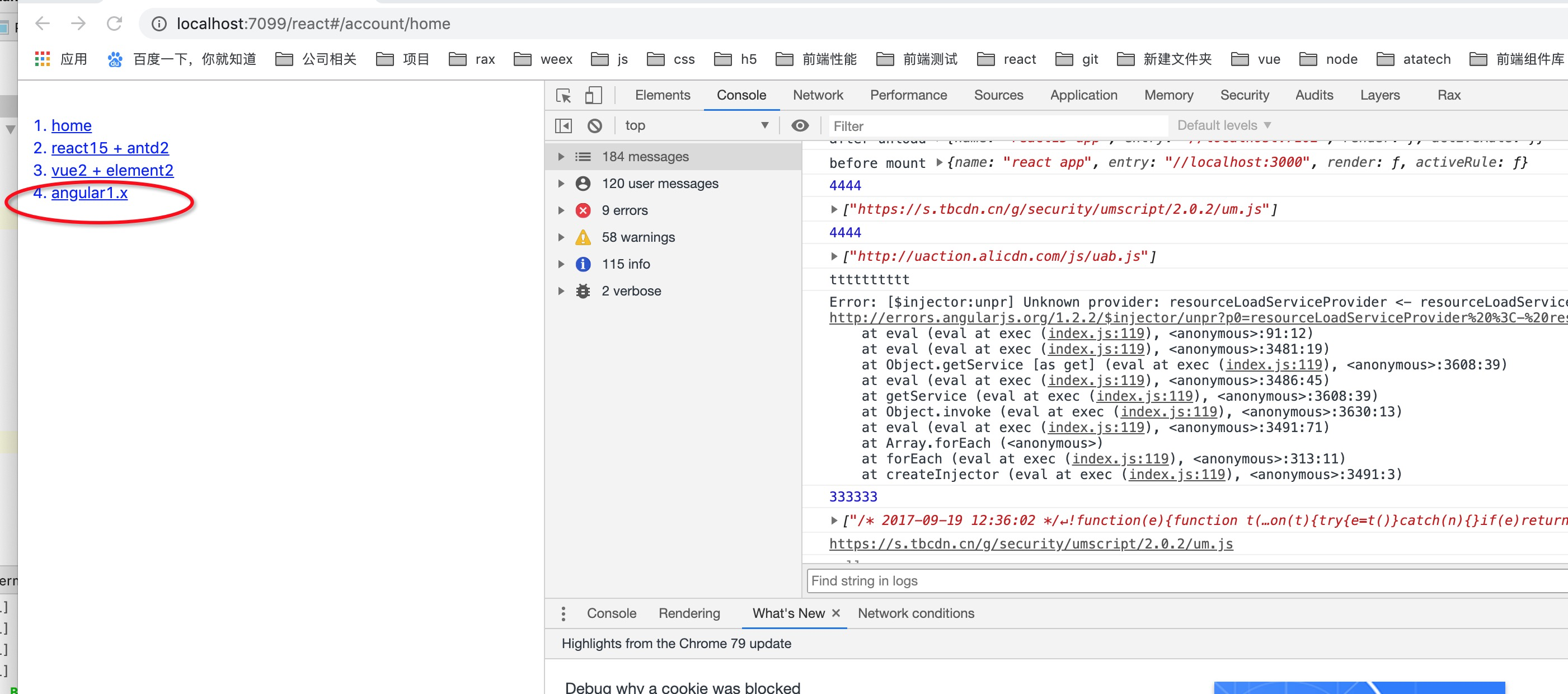Select the inspect element tool
Image resolution: width=1568 pixels, height=694 pixels.
(x=563, y=96)
